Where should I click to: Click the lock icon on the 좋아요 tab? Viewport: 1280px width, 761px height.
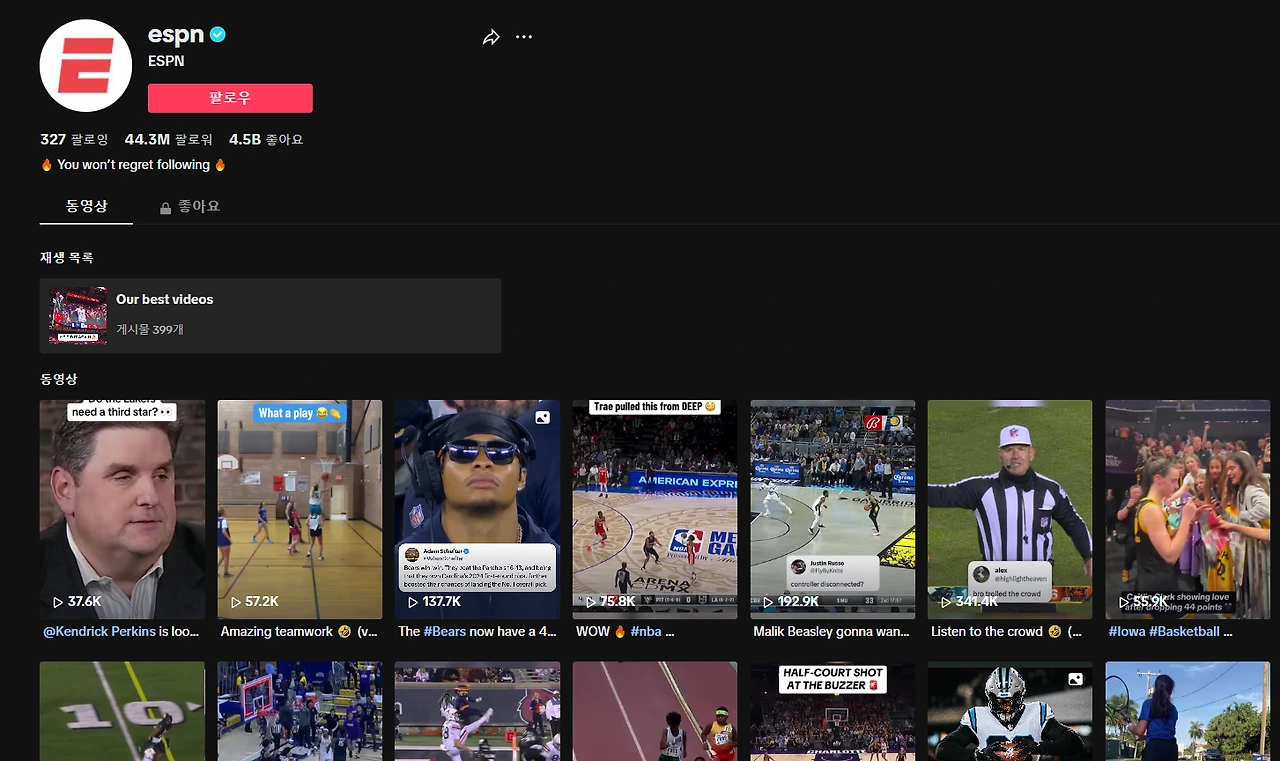[165, 206]
